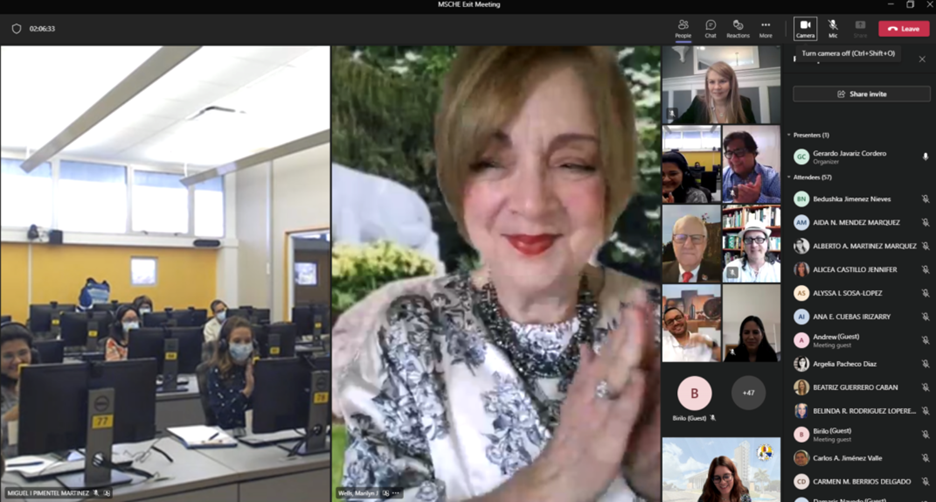Open the People panel icon

click(683, 28)
